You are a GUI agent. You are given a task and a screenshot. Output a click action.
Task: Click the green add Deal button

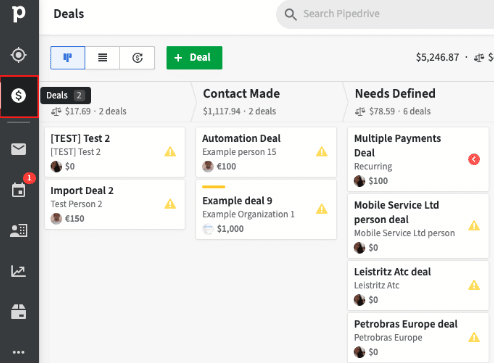(x=194, y=58)
